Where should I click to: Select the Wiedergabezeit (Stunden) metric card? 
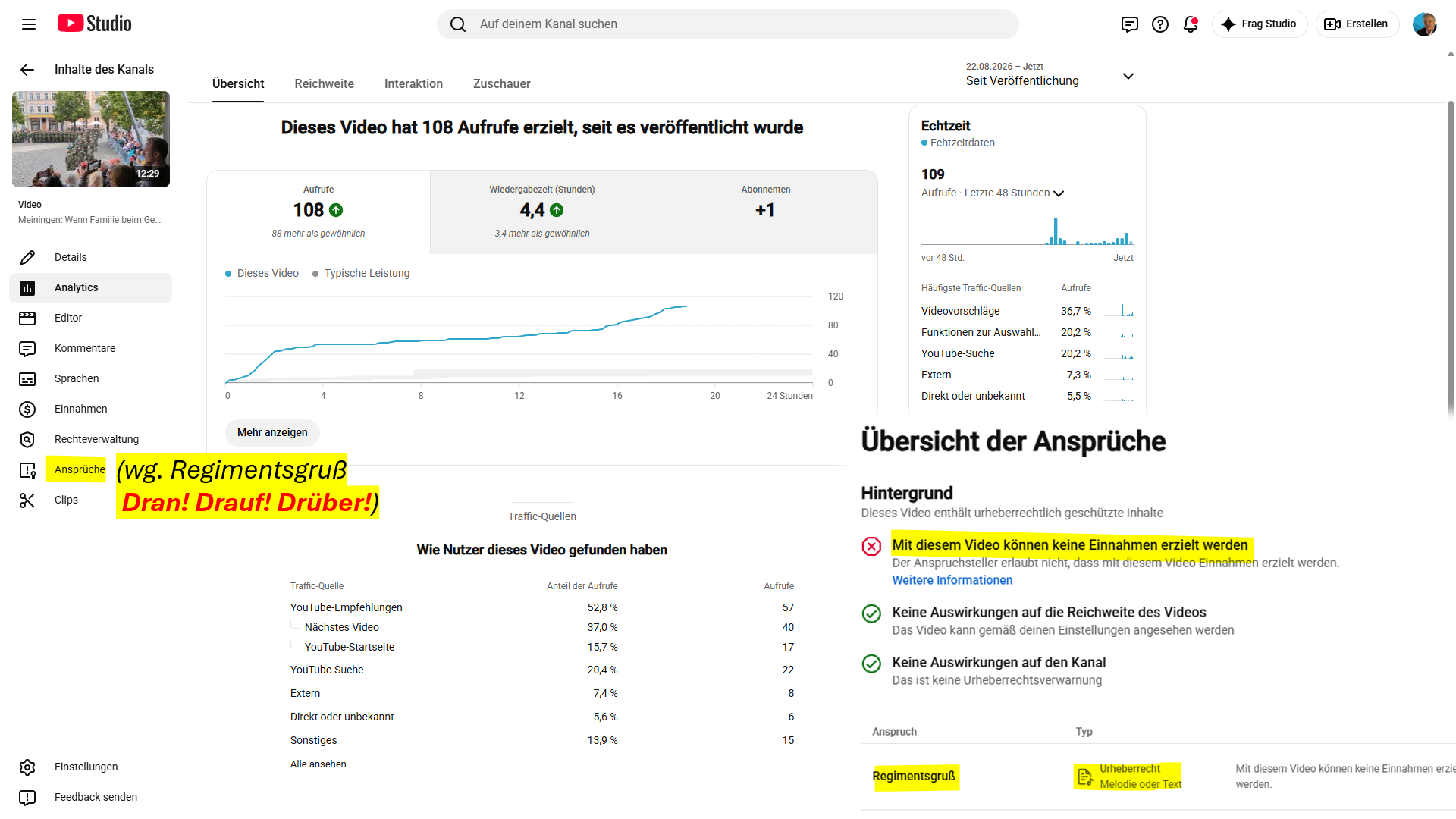tap(542, 212)
